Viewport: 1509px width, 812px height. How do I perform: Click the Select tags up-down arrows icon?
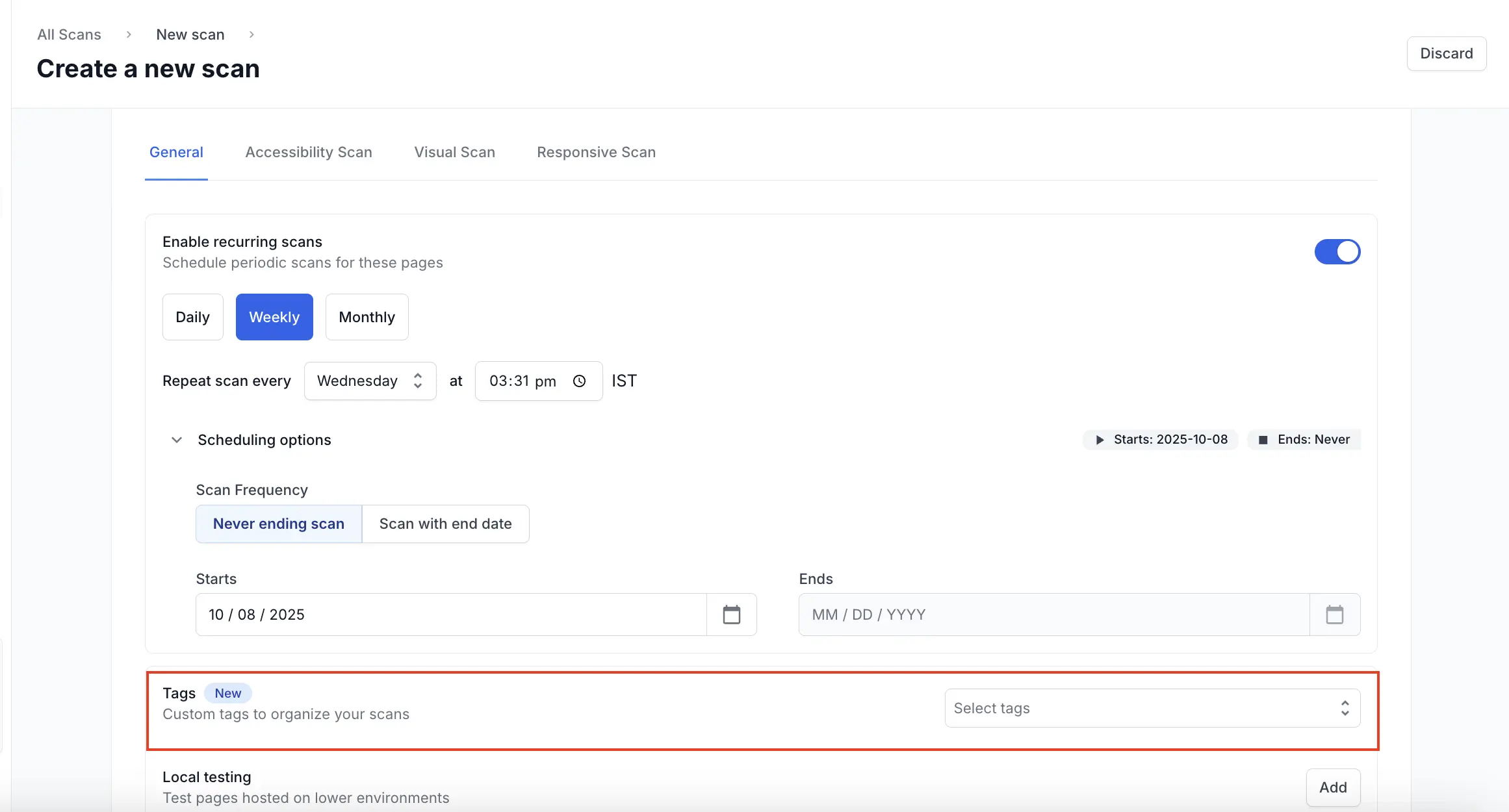pyautogui.click(x=1345, y=708)
